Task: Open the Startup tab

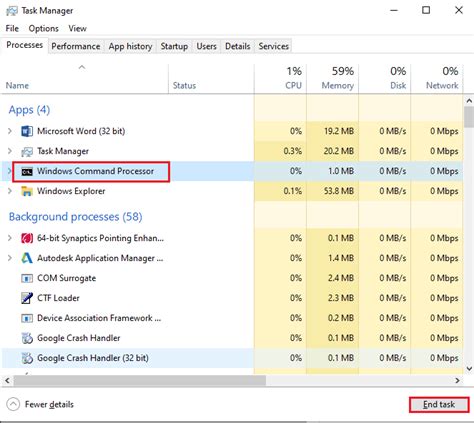Action: click(174, 46)
